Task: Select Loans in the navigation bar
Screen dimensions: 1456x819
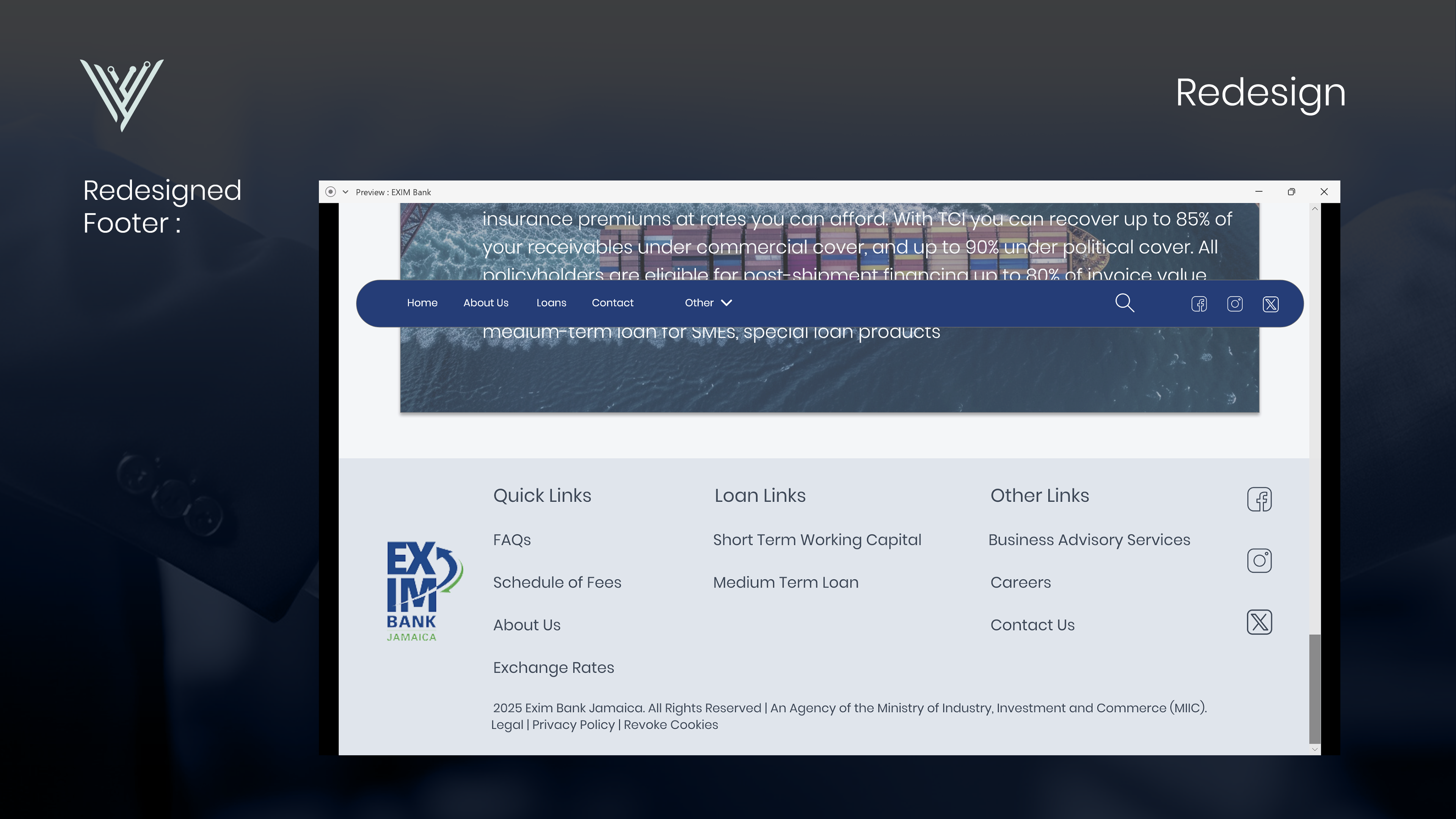Action: pyautogui.click(x=551, y=303)
